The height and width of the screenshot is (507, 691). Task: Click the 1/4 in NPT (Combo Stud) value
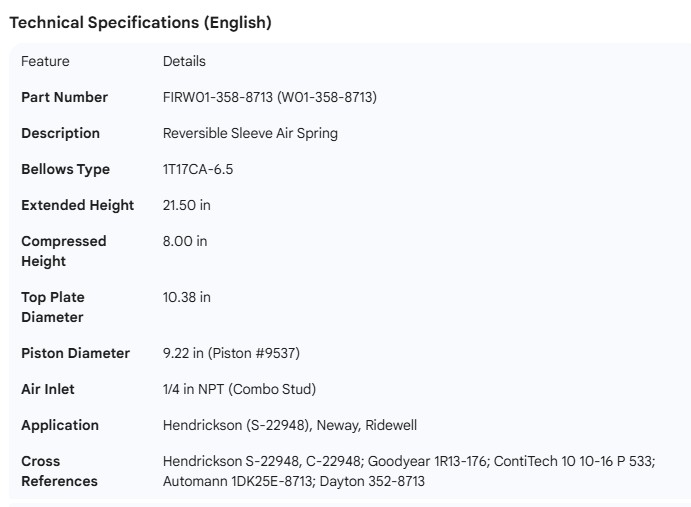(239, 389)
